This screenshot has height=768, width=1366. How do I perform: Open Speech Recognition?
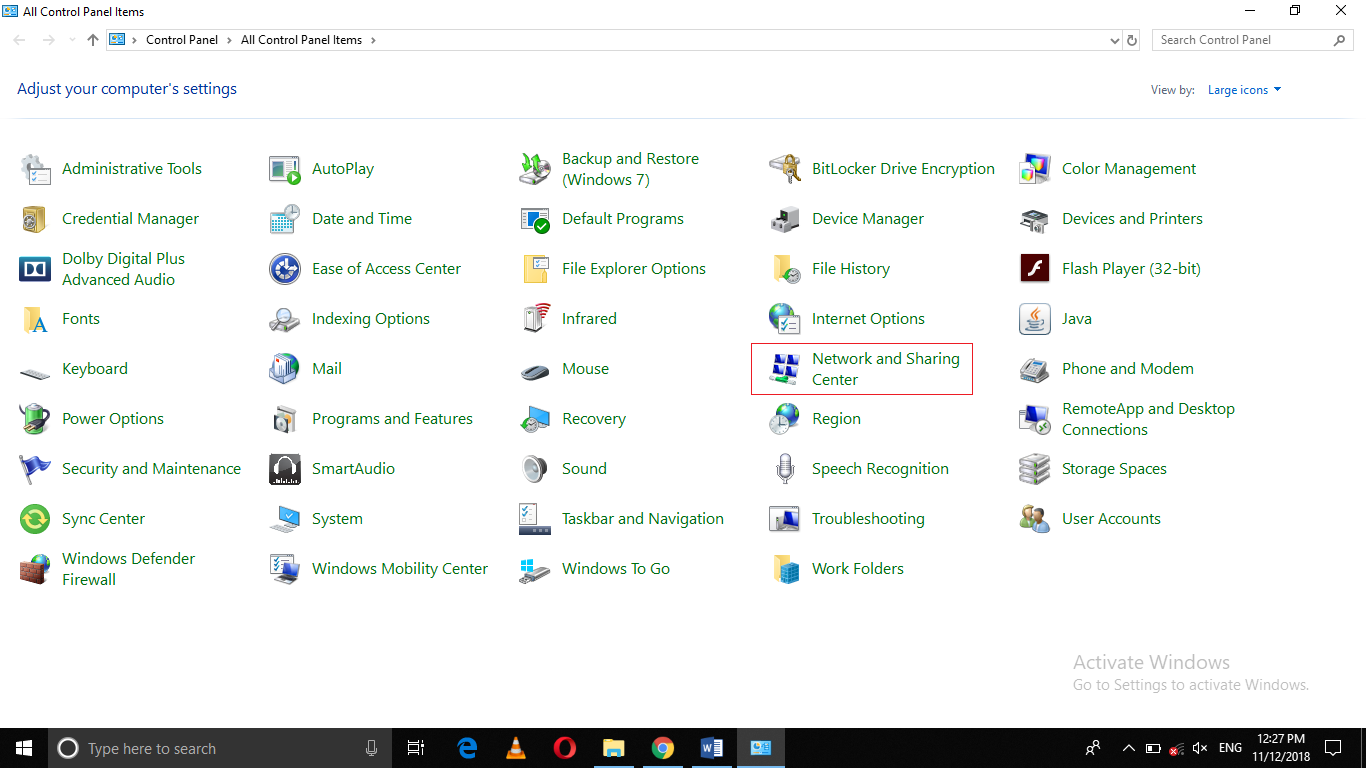pos(880,468)
